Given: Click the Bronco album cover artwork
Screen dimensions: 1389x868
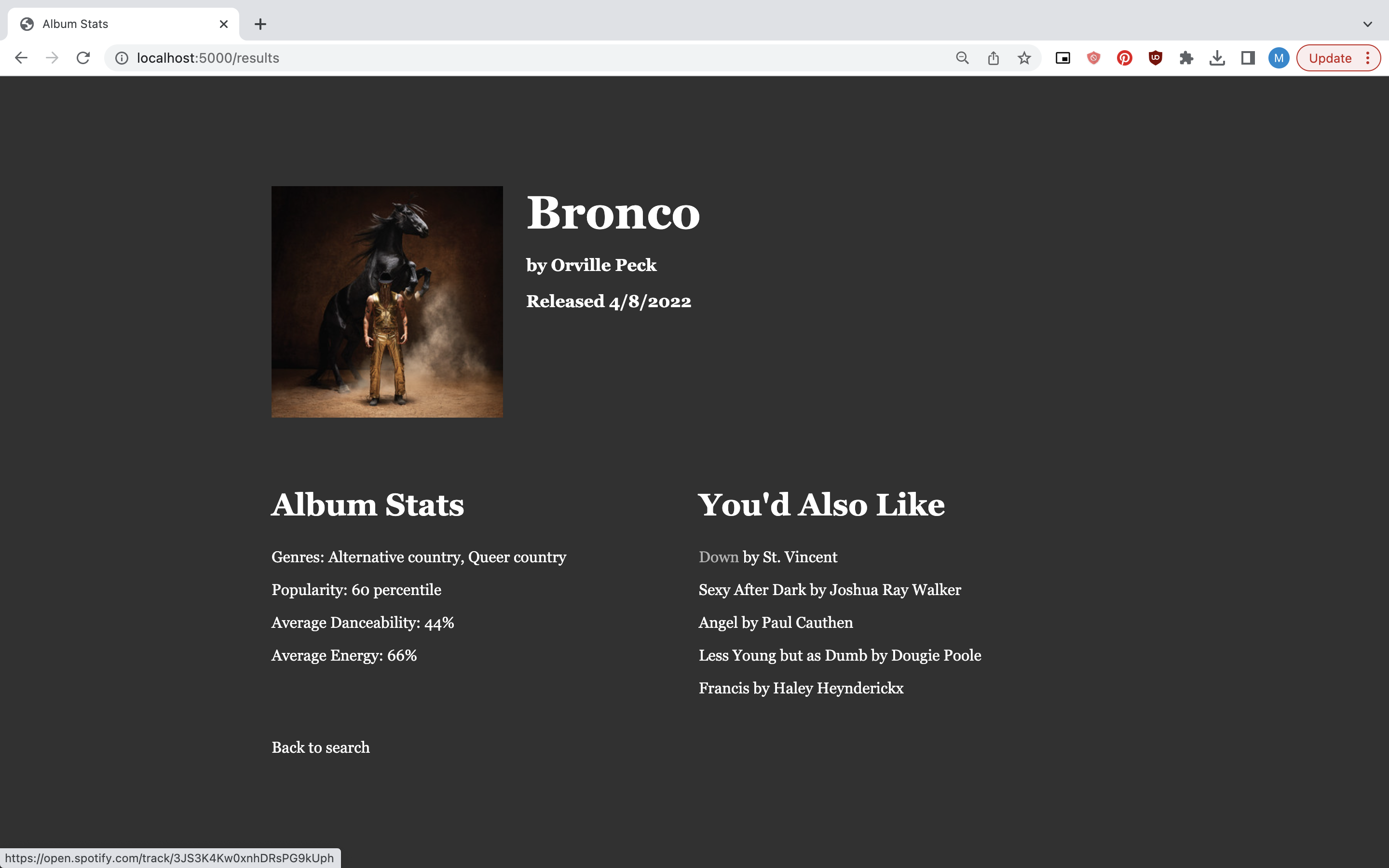Looking at the screenshot, I should coord(386,301).
